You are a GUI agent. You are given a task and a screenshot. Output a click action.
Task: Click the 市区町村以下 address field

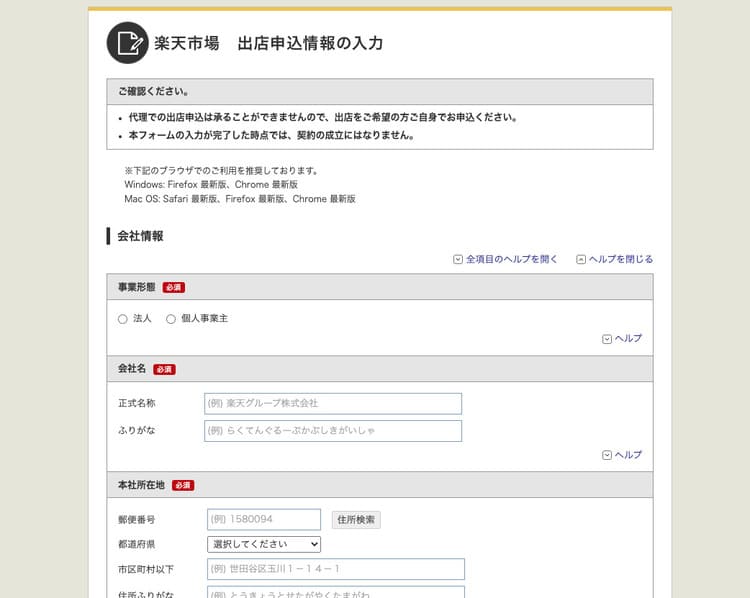(336, 569)
